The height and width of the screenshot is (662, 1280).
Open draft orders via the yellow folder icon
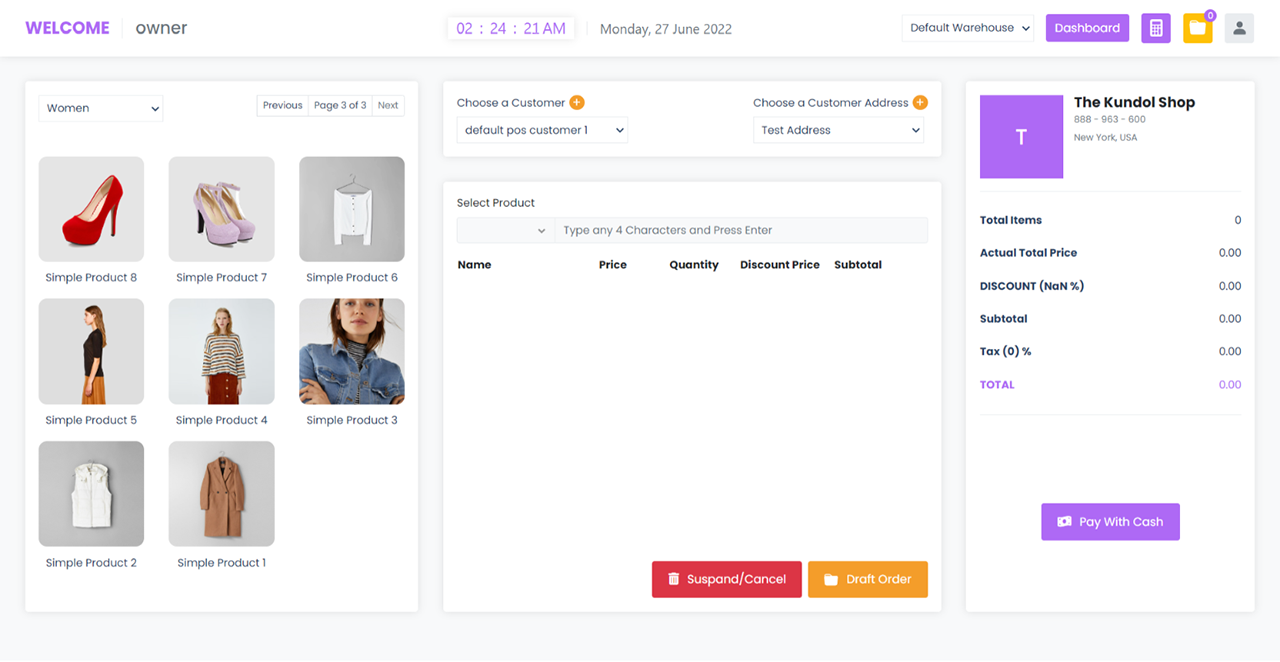(x=1197, y=27)
